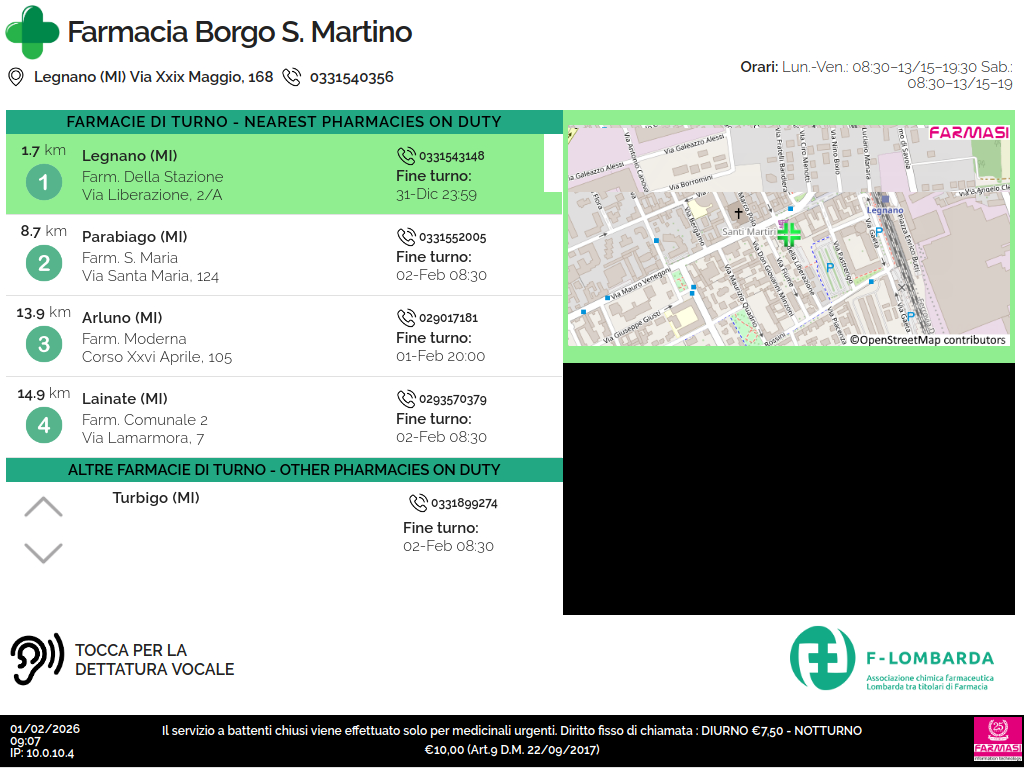Select pharmacy number 3 Arluno badge
The width and height of the screenshot is (1024, 768).
[43, 344]
